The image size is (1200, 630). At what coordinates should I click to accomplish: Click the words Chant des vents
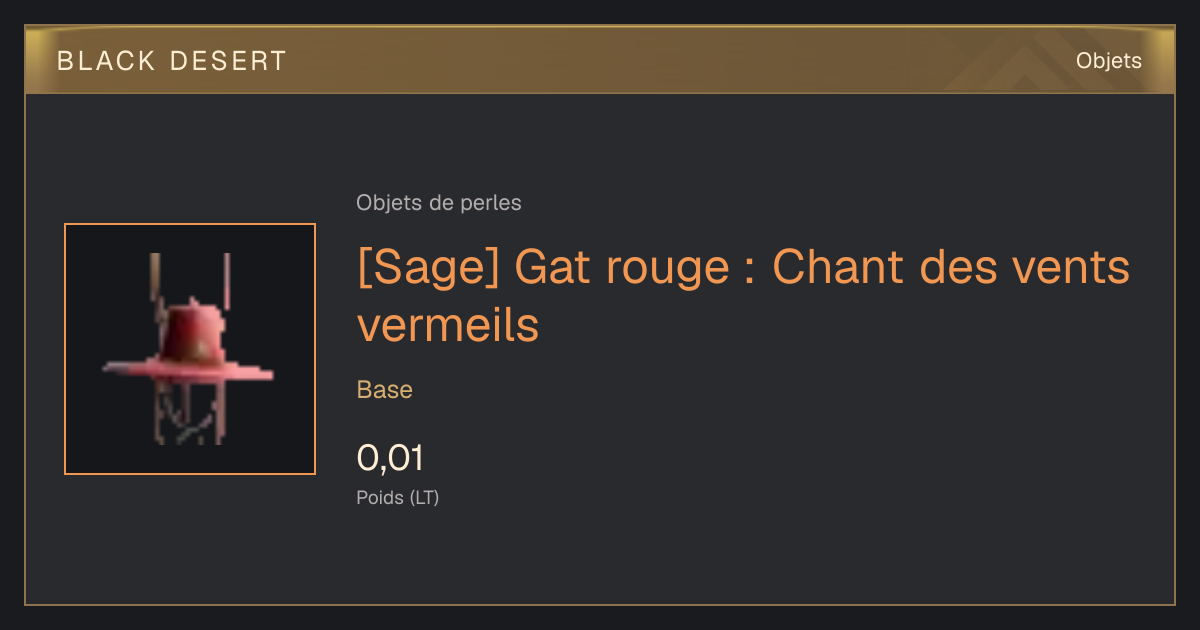[951, 268]
